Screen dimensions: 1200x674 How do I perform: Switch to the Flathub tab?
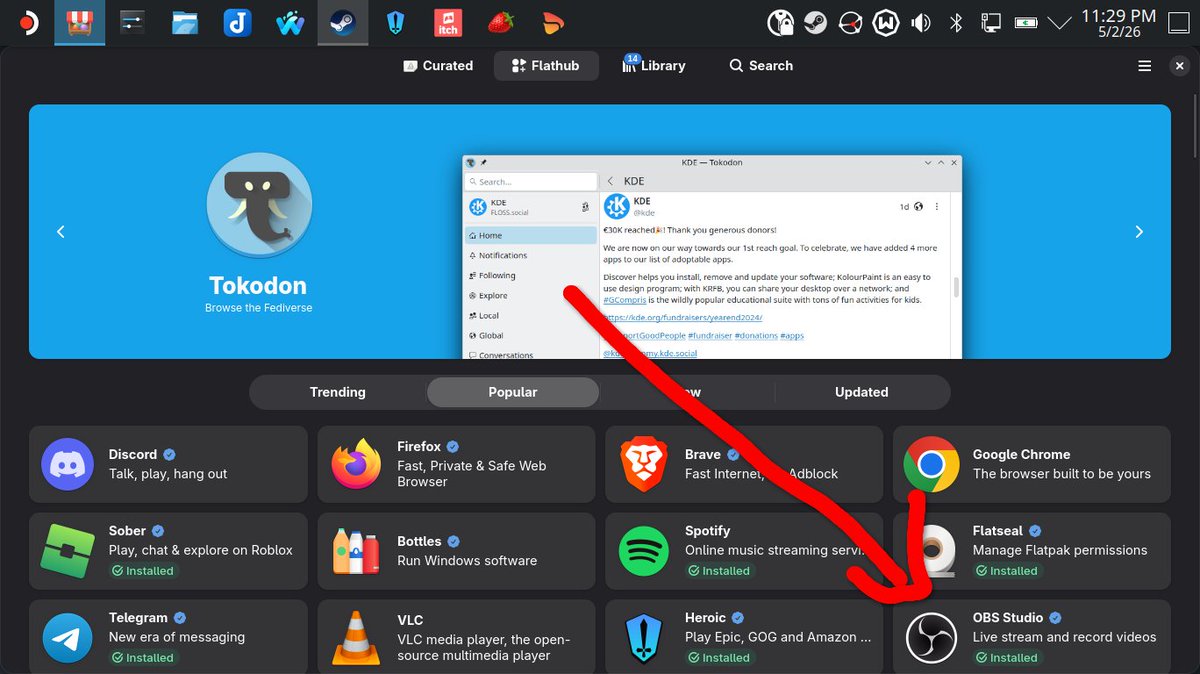click(545, 66)
